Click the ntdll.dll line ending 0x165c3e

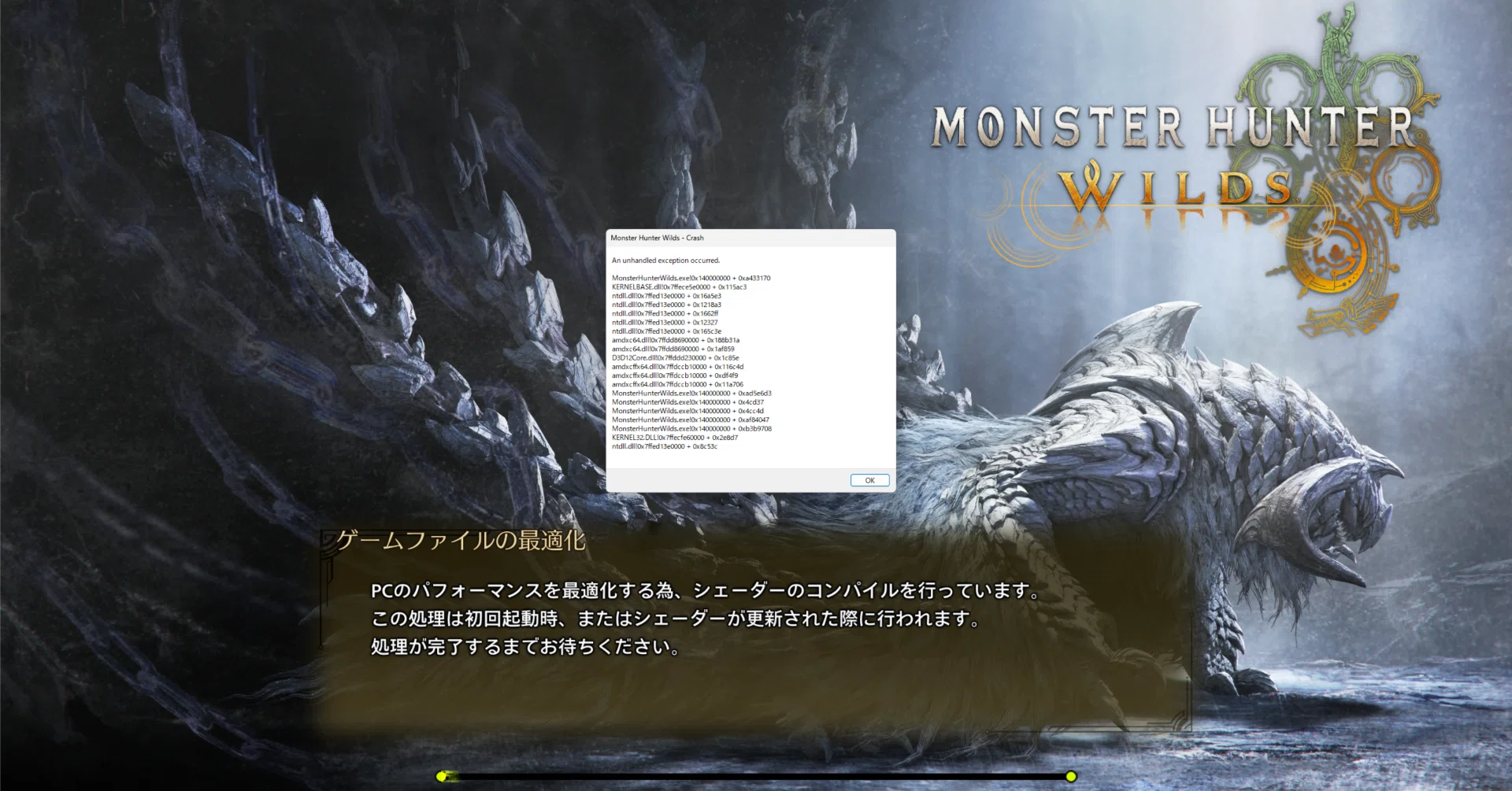666,331
